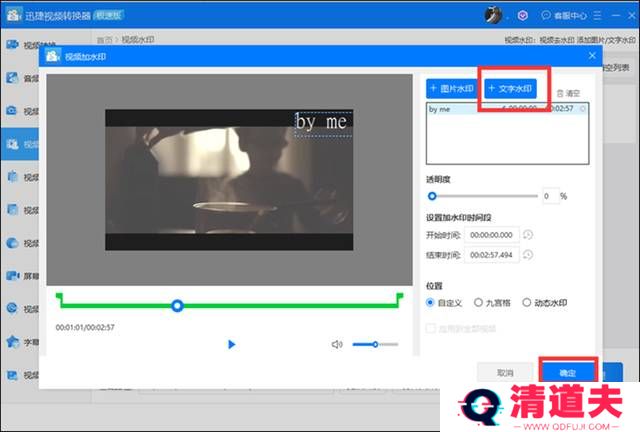Select the 自定义 position option

[x=432, y=301]
